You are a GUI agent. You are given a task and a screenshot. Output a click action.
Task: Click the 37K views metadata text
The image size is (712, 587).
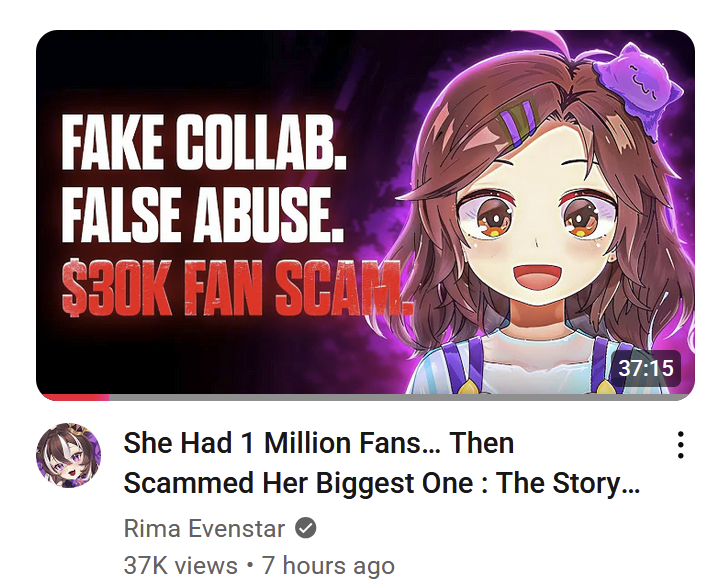point(180,566)
